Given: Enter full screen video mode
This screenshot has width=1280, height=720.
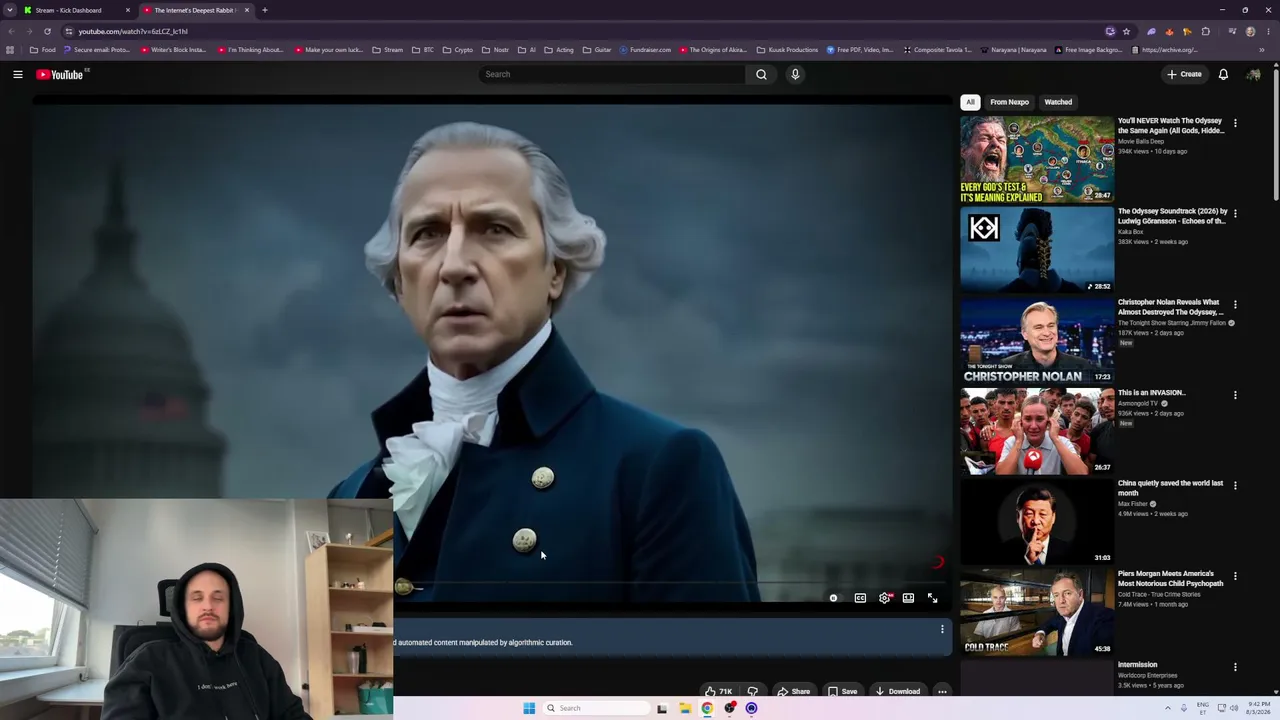Looking at the screenshot, I should (x=932, y=598).
